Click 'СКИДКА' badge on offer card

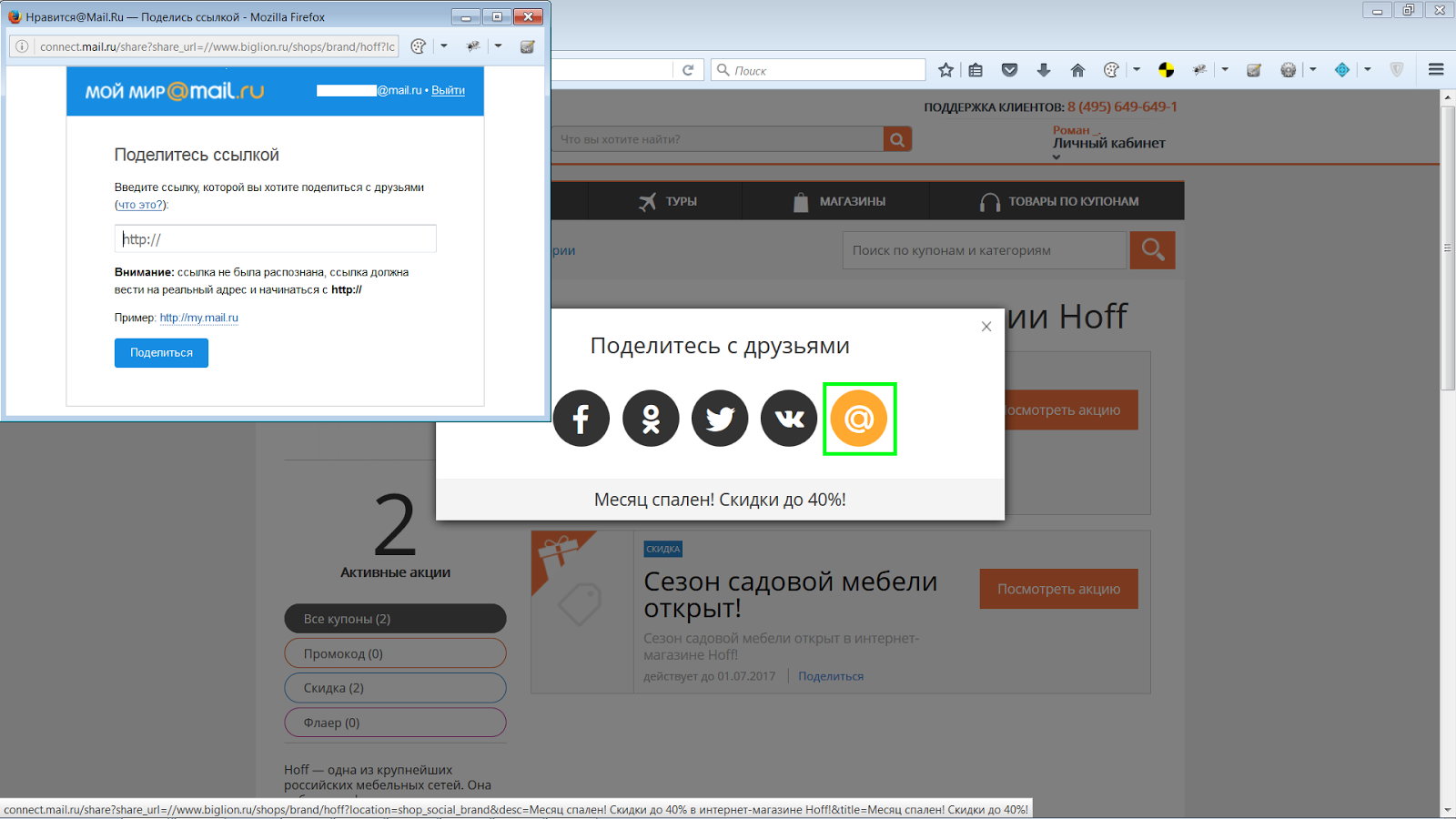[662, 549]
